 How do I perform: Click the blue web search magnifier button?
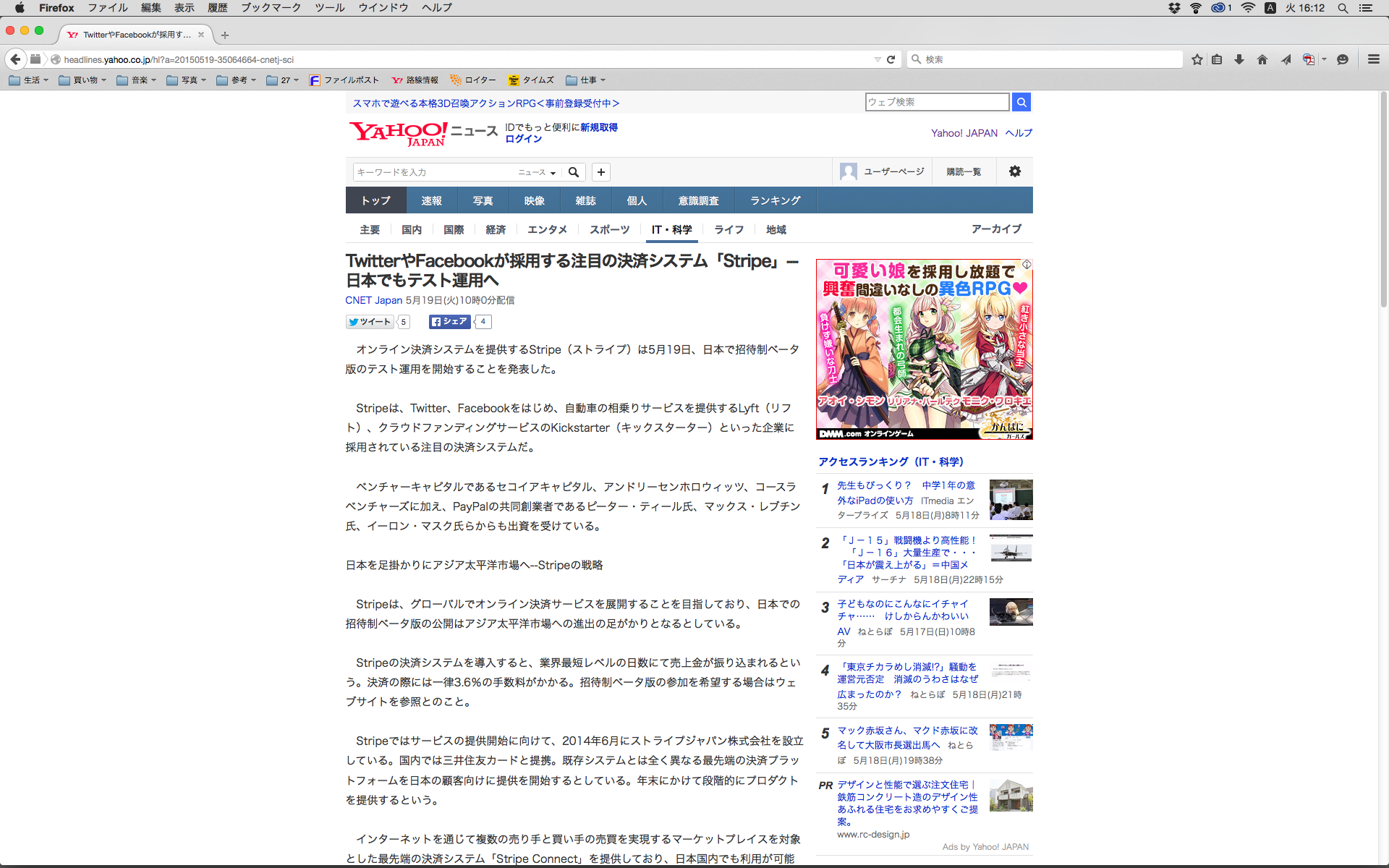click(1021, 102)
